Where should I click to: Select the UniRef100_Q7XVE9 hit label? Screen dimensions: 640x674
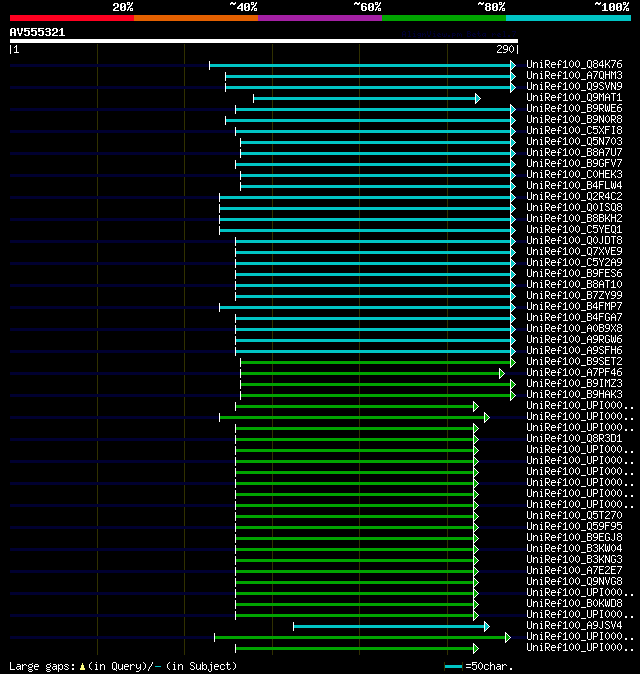(574, 251)
